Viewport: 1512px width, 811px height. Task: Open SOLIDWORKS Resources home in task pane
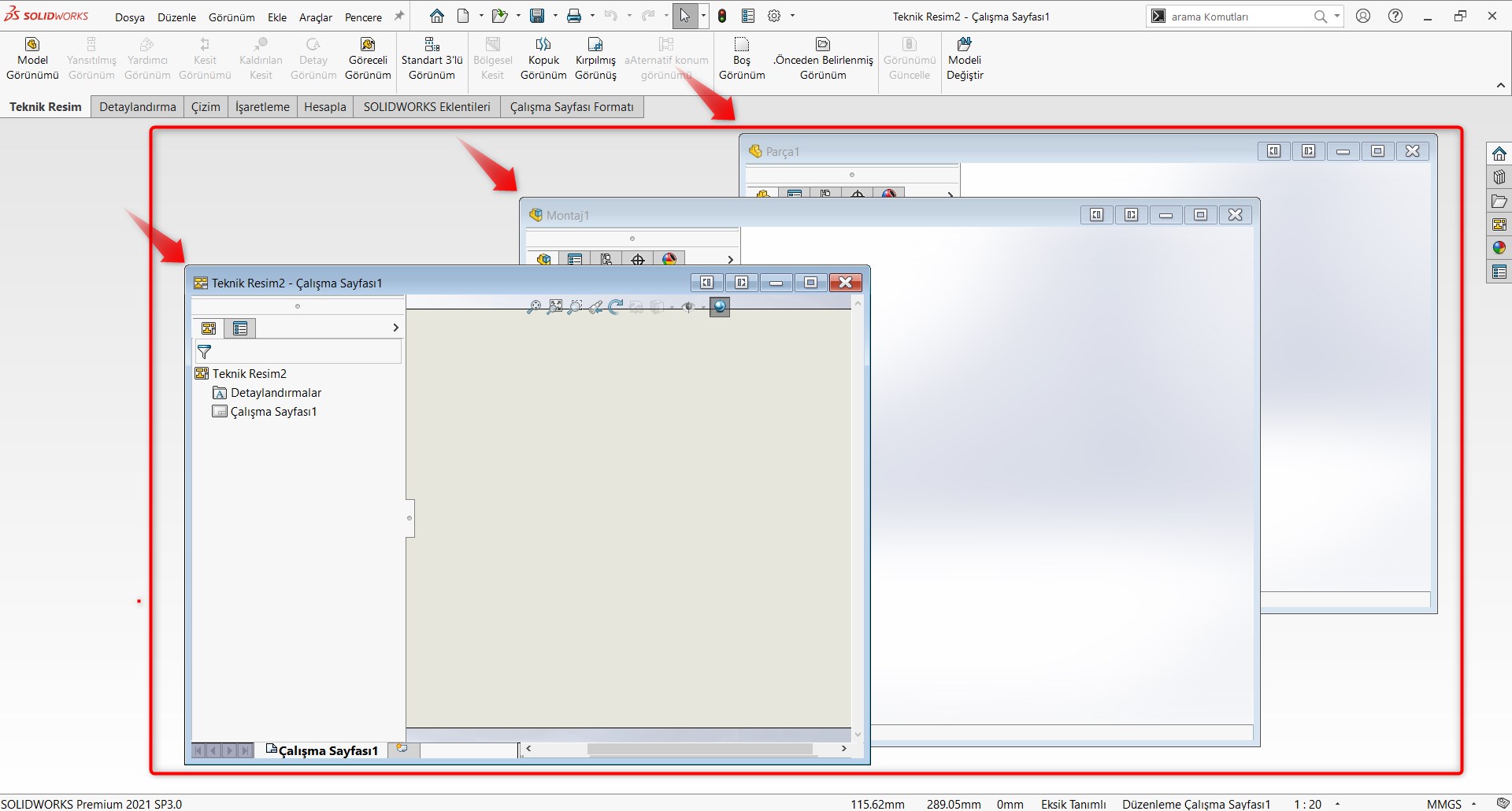click(x=1499, y=154)
